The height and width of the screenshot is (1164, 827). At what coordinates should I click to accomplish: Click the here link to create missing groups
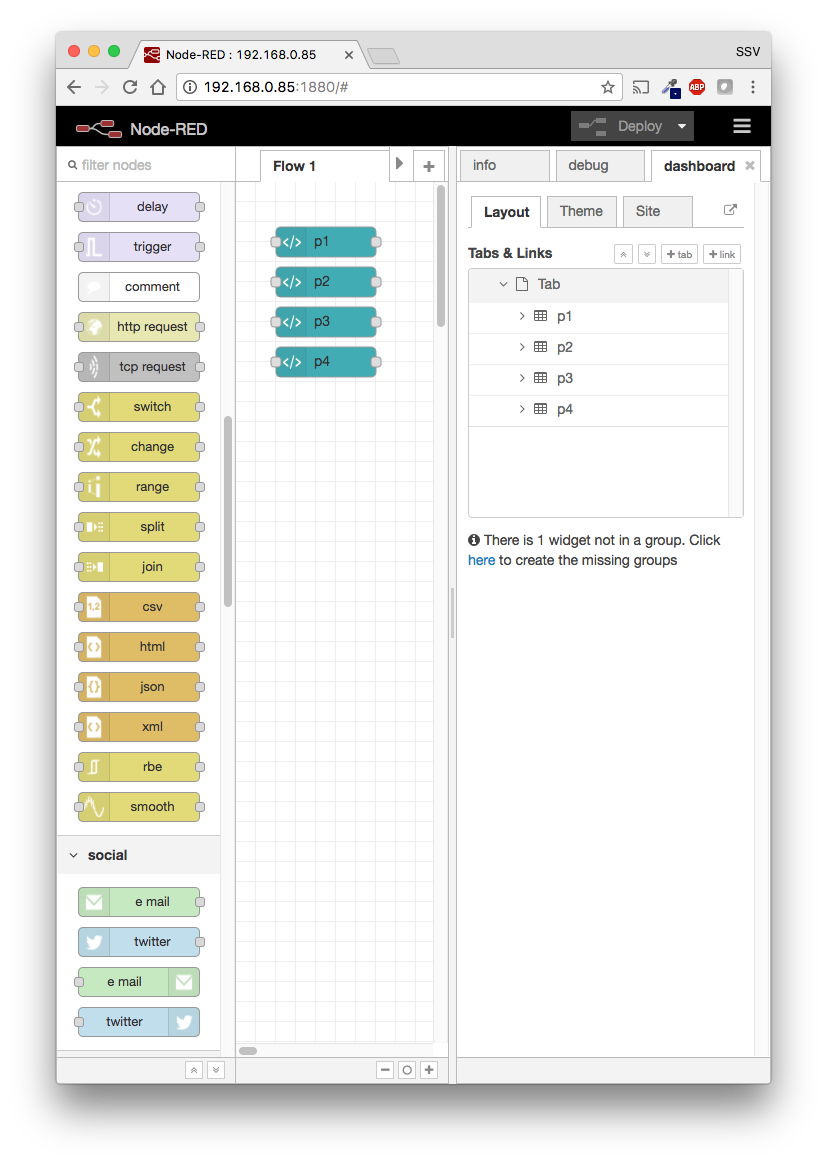pos(481,560)
